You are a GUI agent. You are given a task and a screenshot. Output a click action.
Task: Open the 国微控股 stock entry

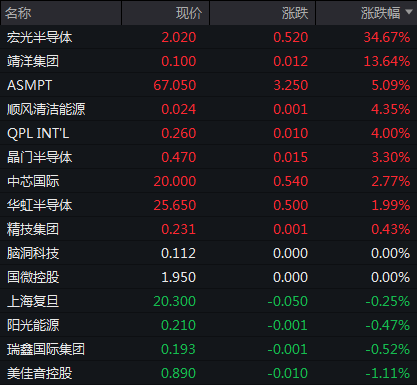(33, 277)
